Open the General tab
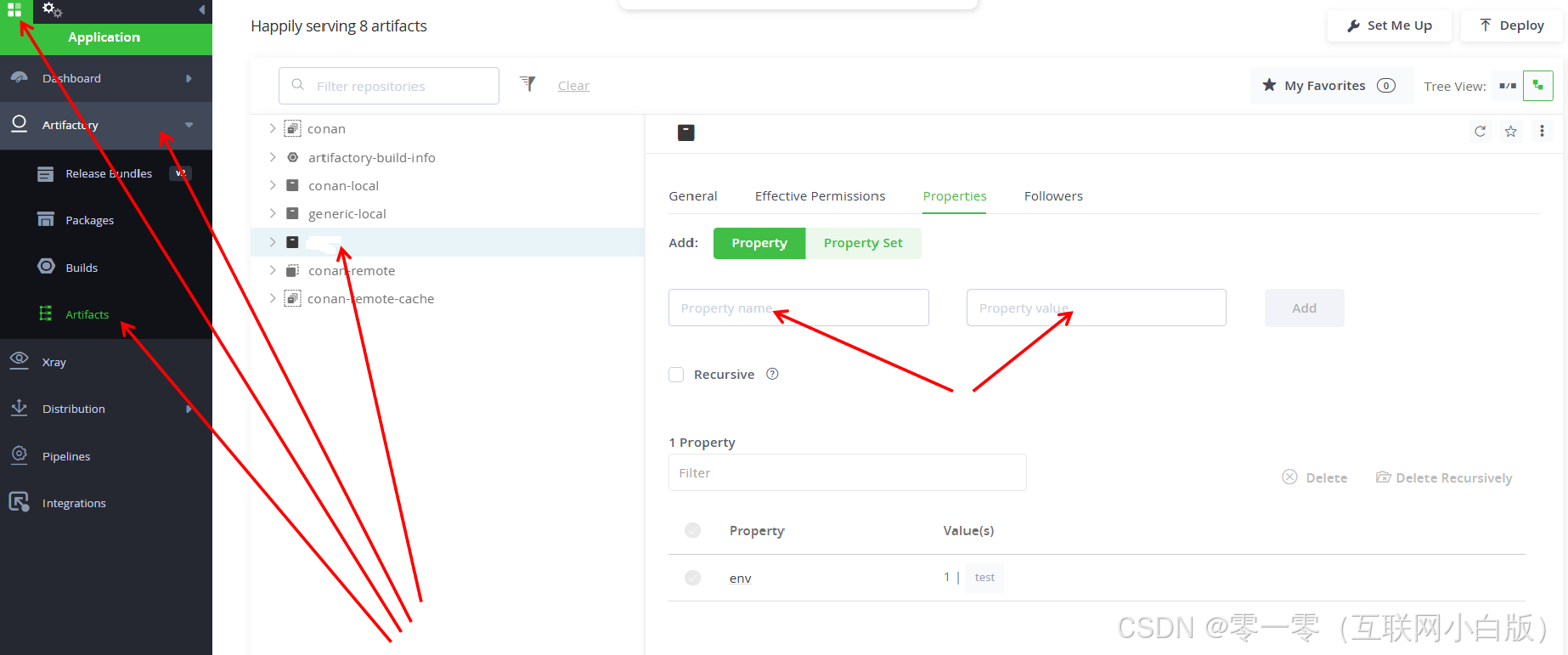Image resolution: width=1568 pixels, height=655 pixels. click(693, 196)
